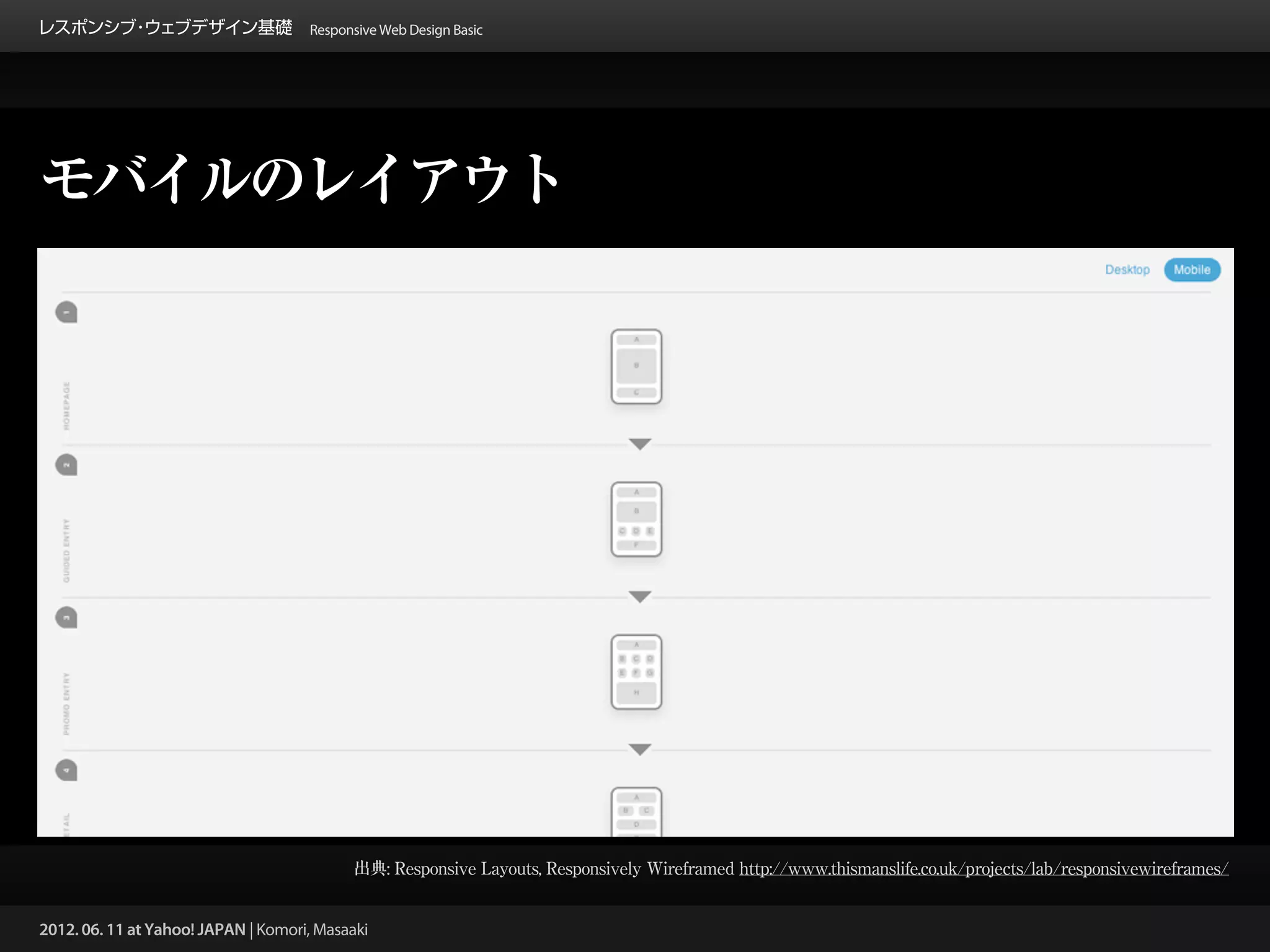Image resolution: width=1270 pixels, height=952 pixels.
Task: Select the fourth section mobile wireframe thumbnail
Action: point(636,811)
